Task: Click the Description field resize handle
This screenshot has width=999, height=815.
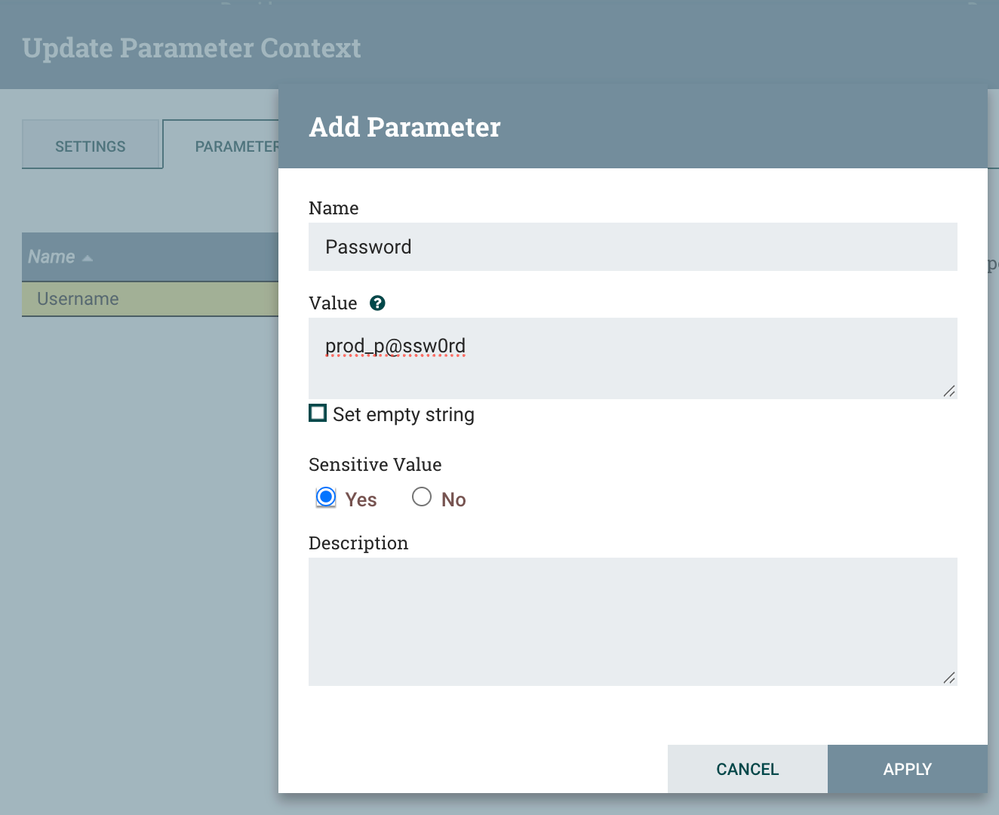Action: pyautogui.click(x=949, y=678)
